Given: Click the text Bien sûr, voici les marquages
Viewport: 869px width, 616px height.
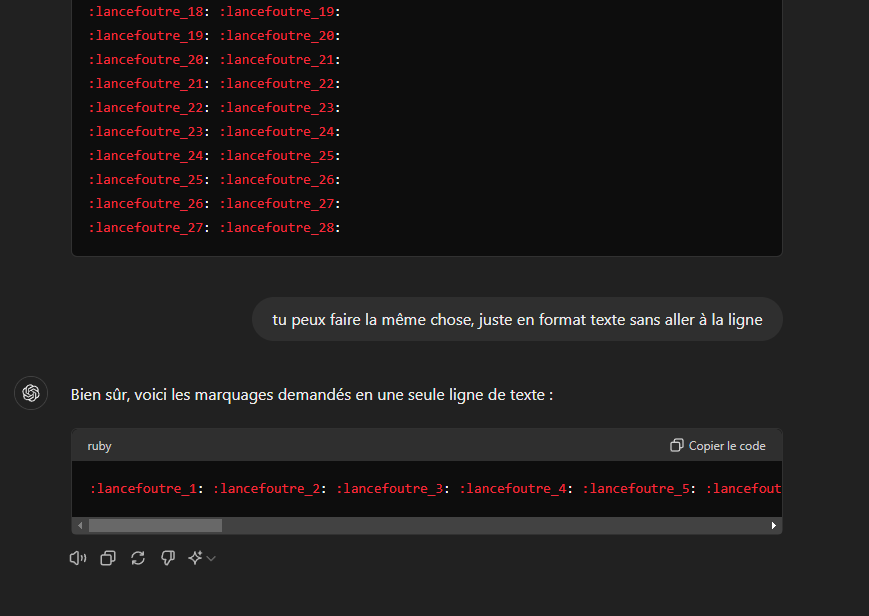Looking at the screenshot, I should (x=311, y=395).
